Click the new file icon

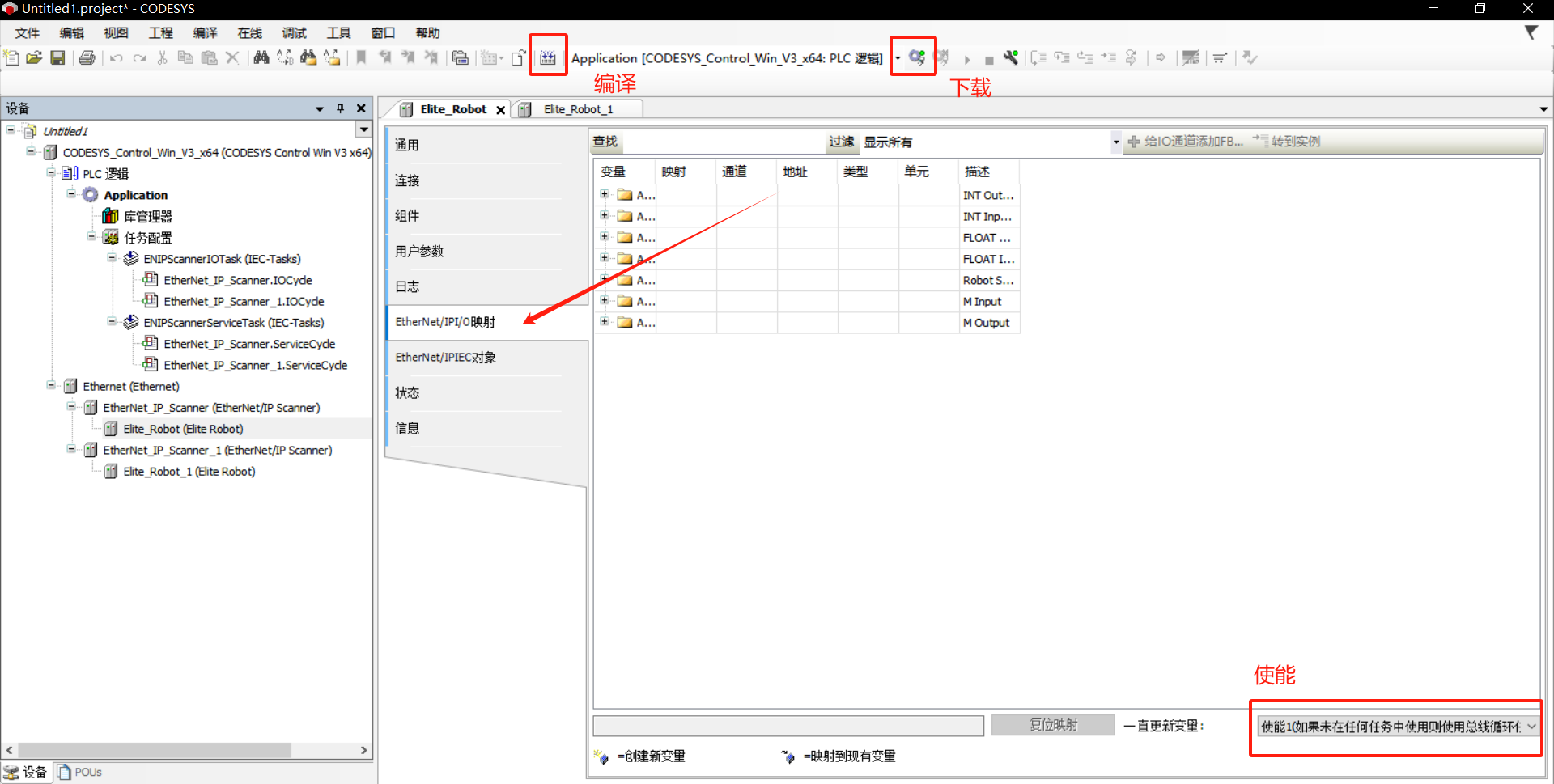tap(12, 57)
